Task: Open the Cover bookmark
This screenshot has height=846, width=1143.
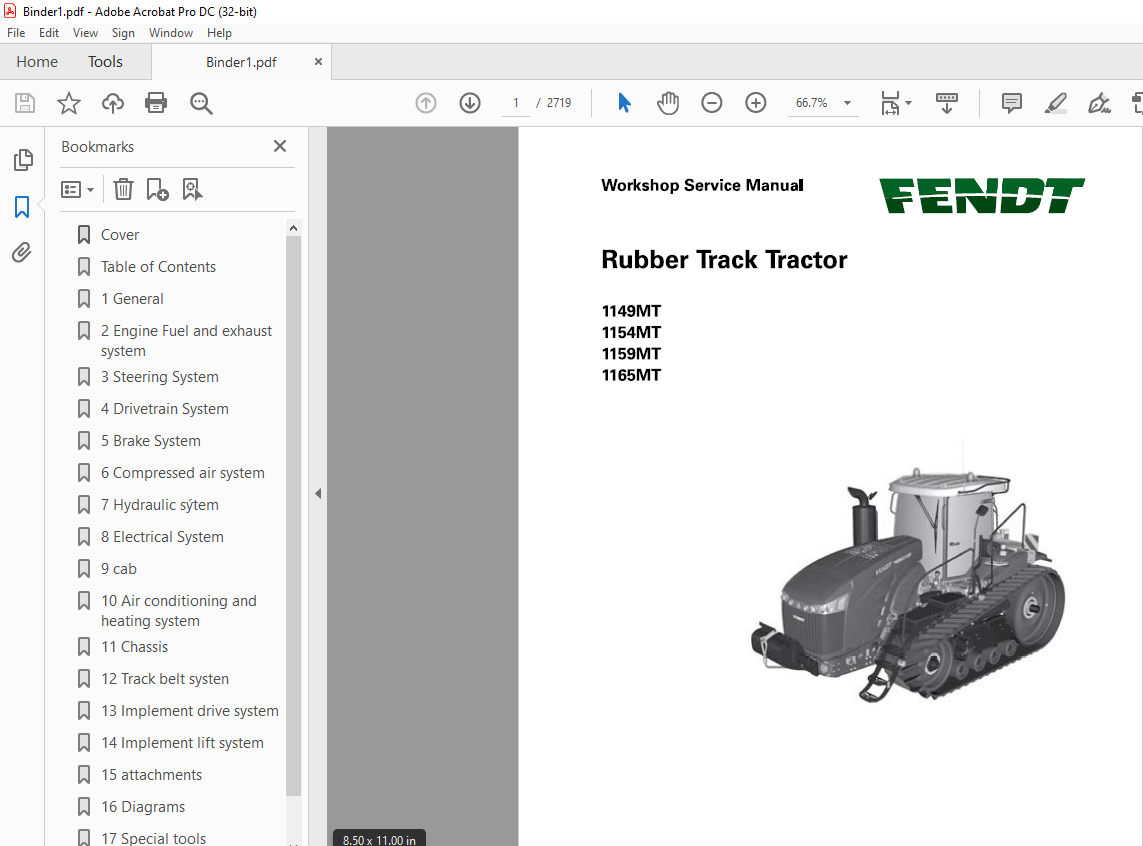Action: click(120, 235)
